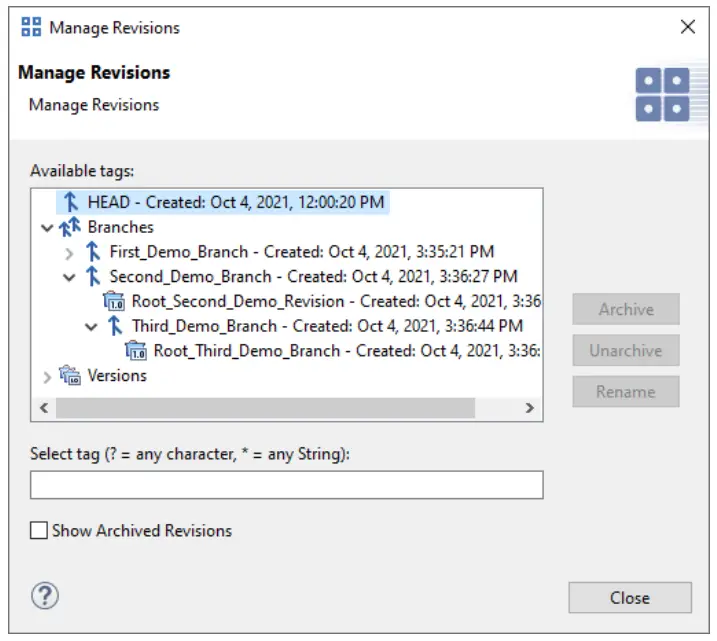Expand the First_Demo_Branch node
The width and height of the screenshot is (717, 641).
point(68,253)
